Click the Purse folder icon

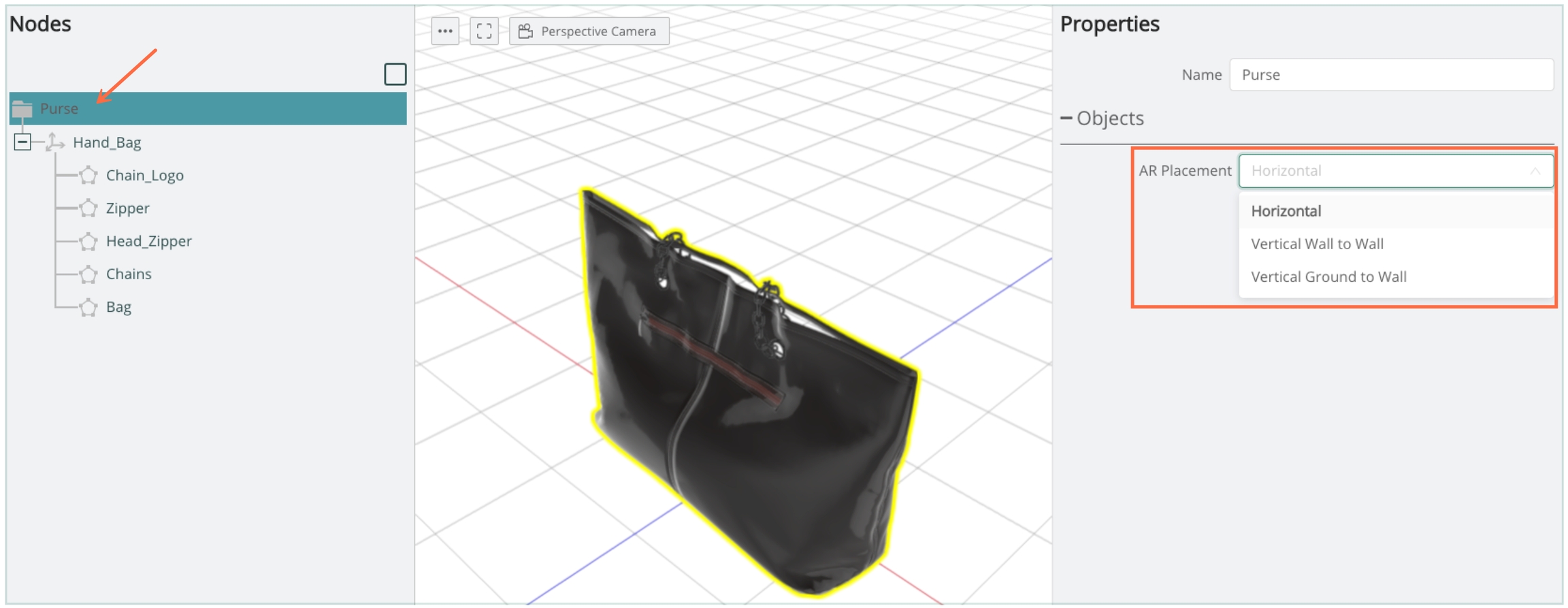pos(22,109)
